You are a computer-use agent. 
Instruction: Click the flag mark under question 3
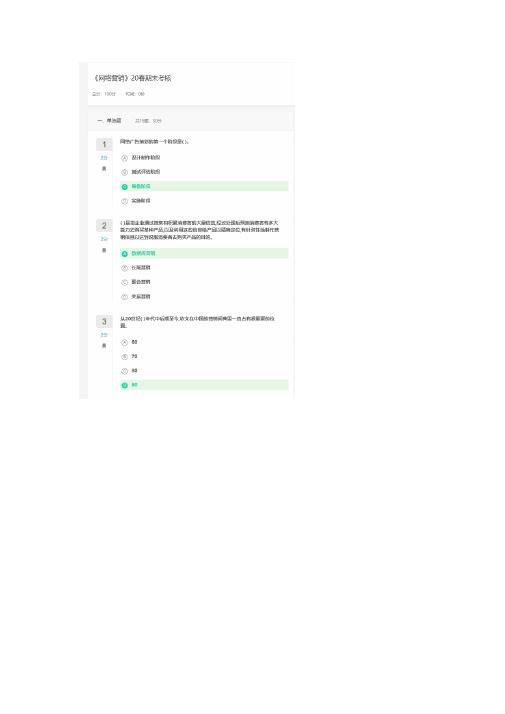pos(104,346)
